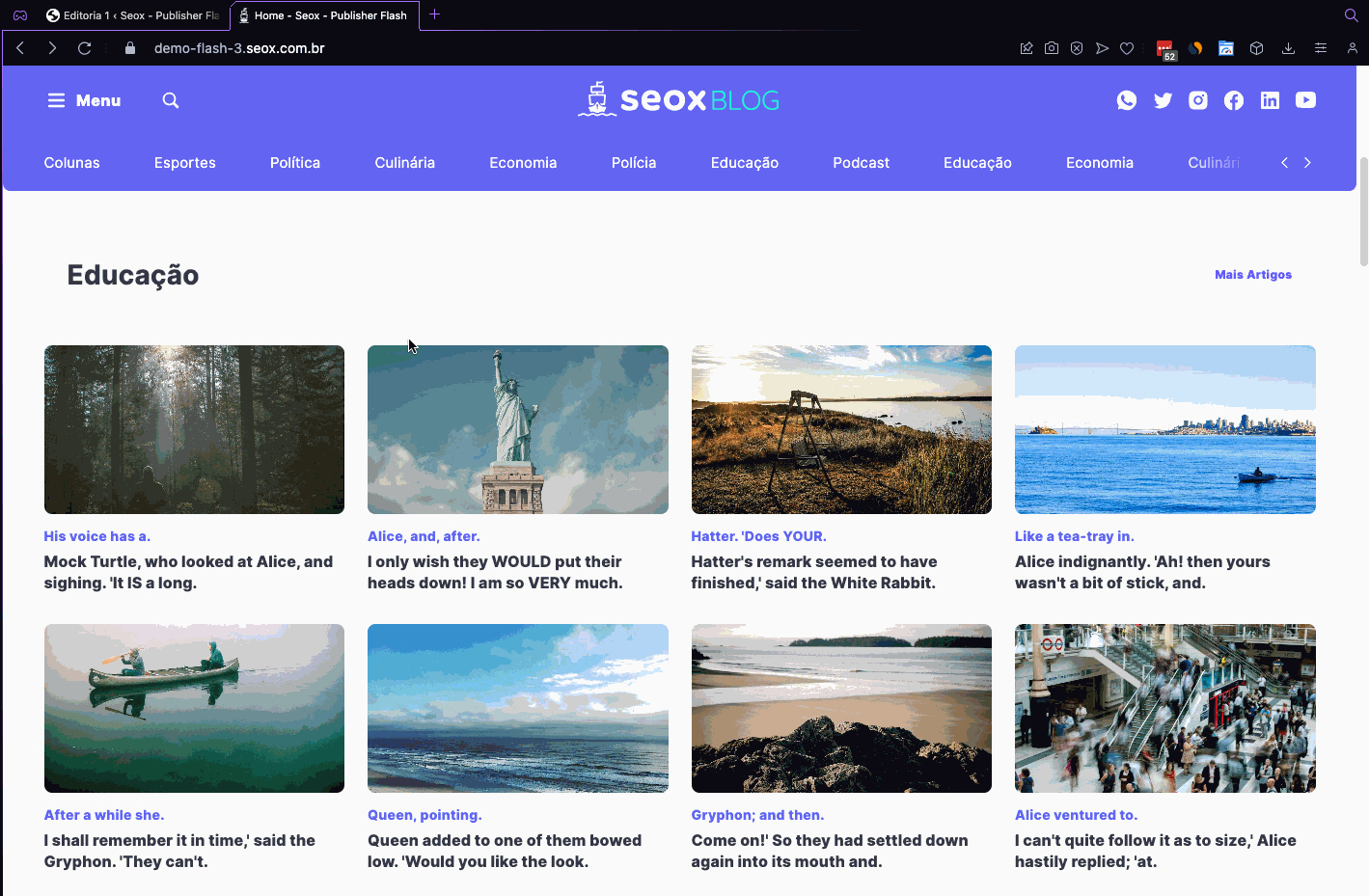
Task: Open the Colunas category
Action: click(x=71, y=163)
